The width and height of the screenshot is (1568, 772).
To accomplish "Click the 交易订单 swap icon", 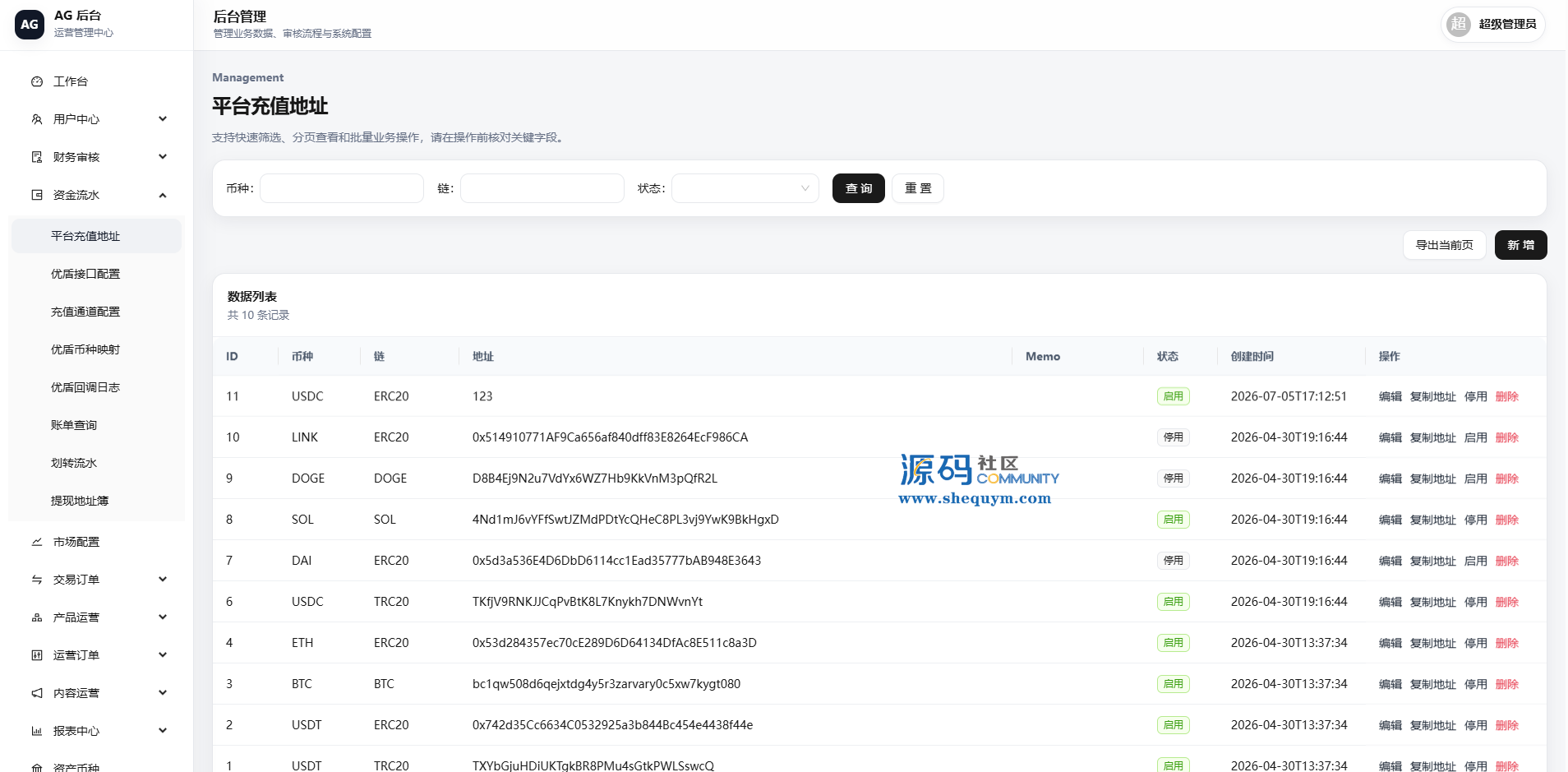I will point(37,580).
